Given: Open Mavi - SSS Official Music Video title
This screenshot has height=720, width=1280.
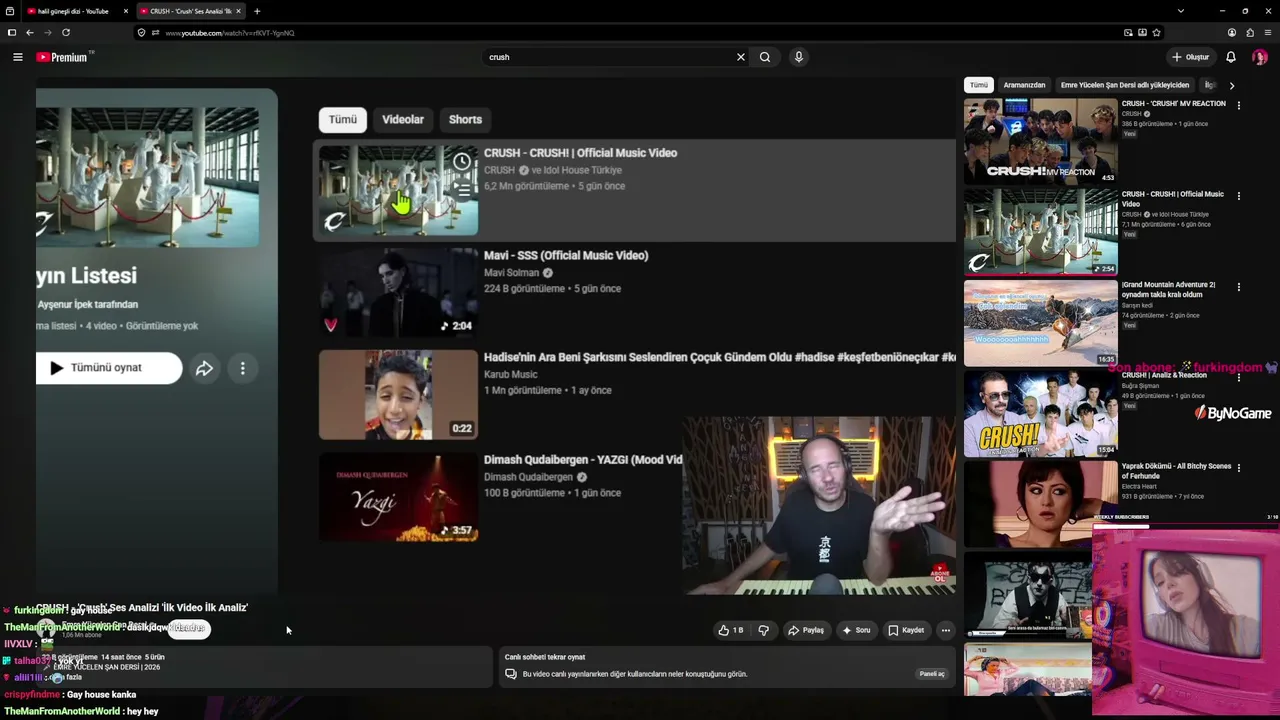Looking at the screenshot, I should (566, 255).
